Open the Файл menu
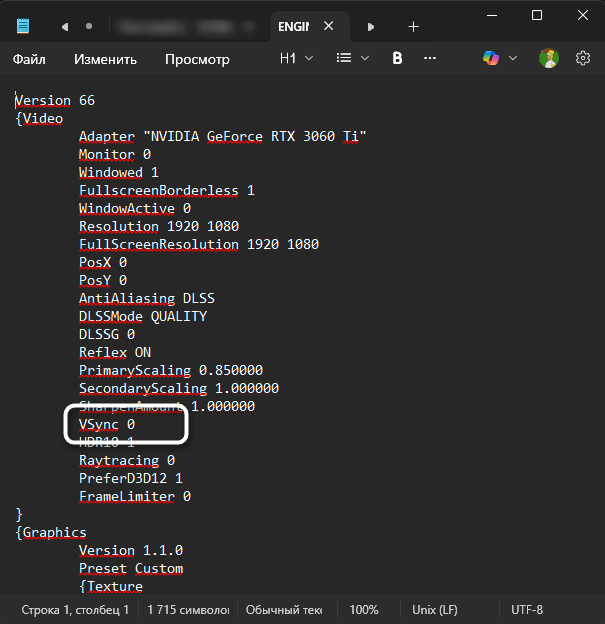 tap(29, 59)
